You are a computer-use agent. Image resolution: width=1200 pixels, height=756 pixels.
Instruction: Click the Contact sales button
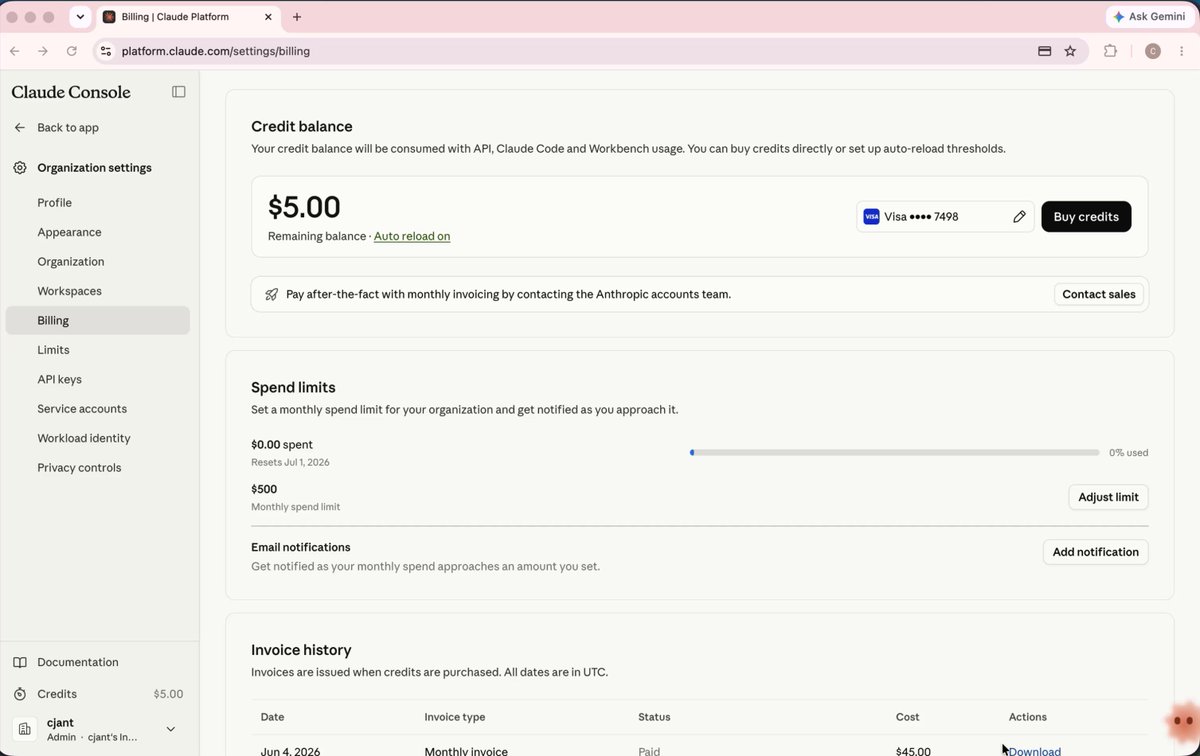coord(1099,295)
